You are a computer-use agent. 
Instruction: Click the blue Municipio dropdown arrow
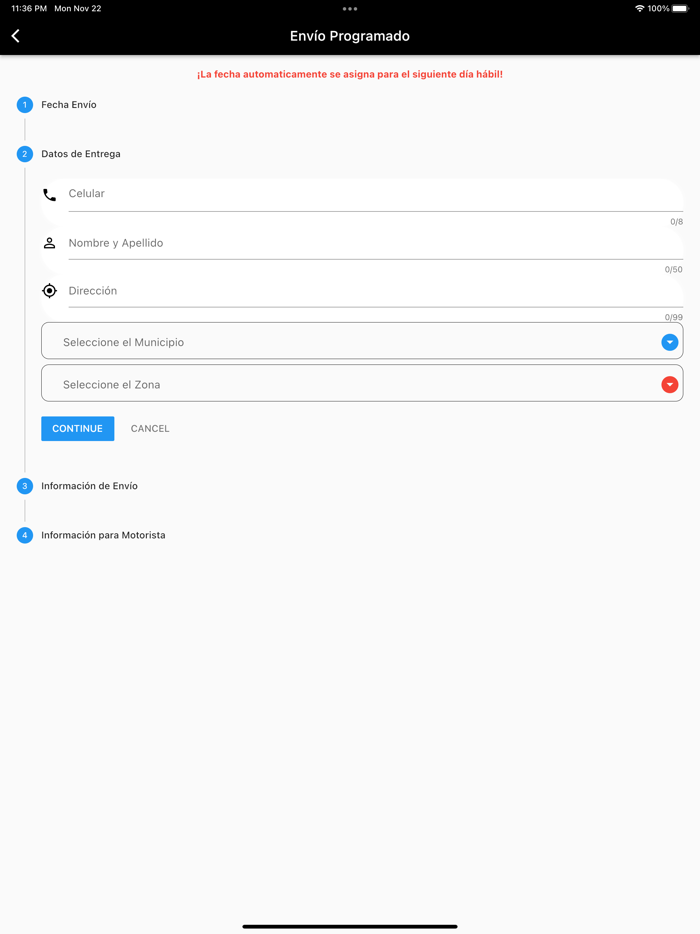click(670, 342)
